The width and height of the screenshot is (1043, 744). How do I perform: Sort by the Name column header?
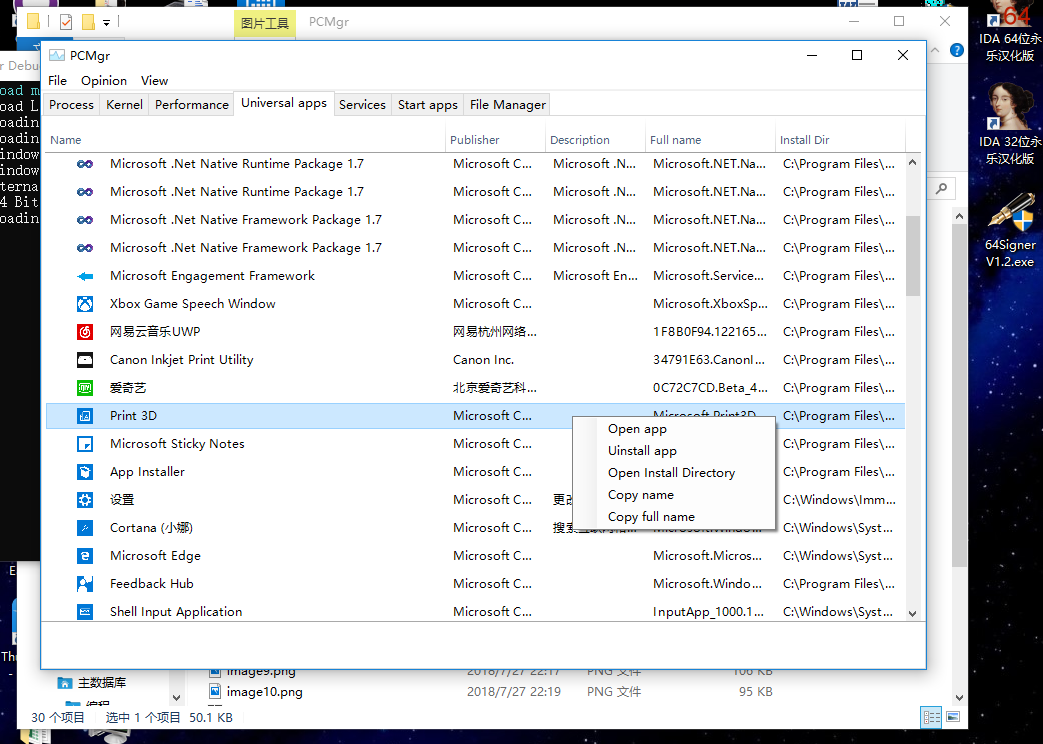tap(245, 140)
